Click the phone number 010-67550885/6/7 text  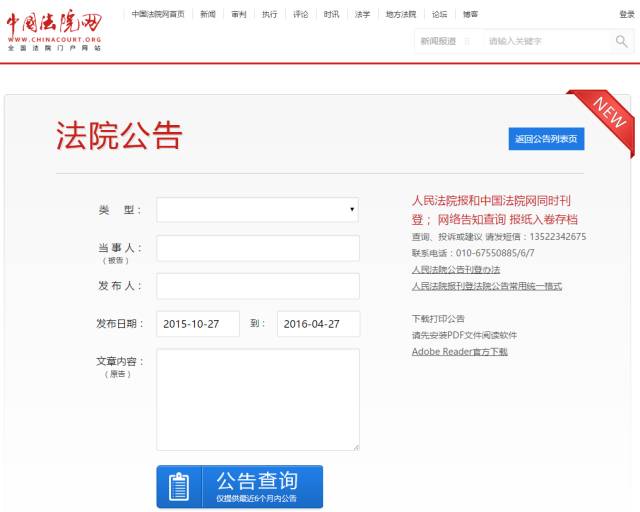(x=495, y=253)
